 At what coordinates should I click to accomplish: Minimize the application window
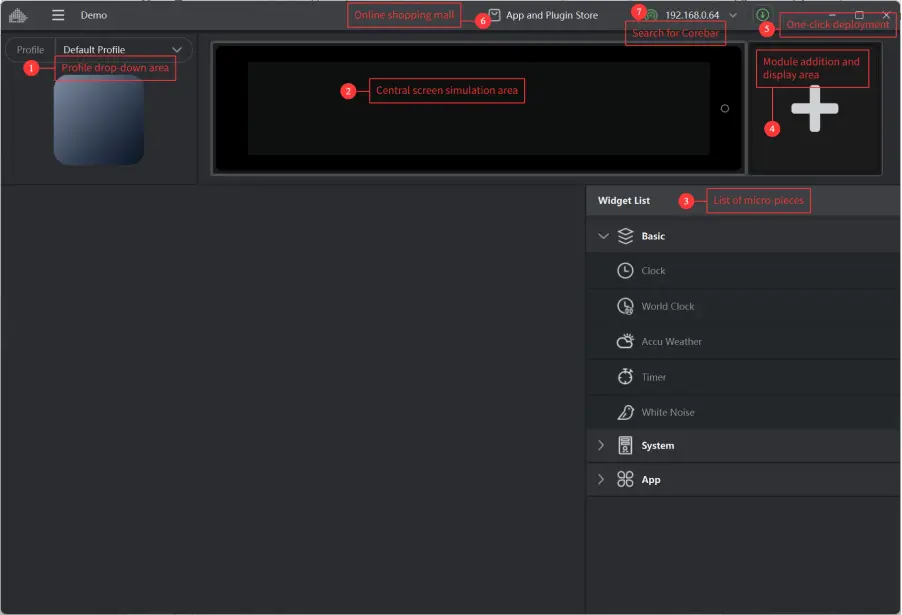coord(832,15)
